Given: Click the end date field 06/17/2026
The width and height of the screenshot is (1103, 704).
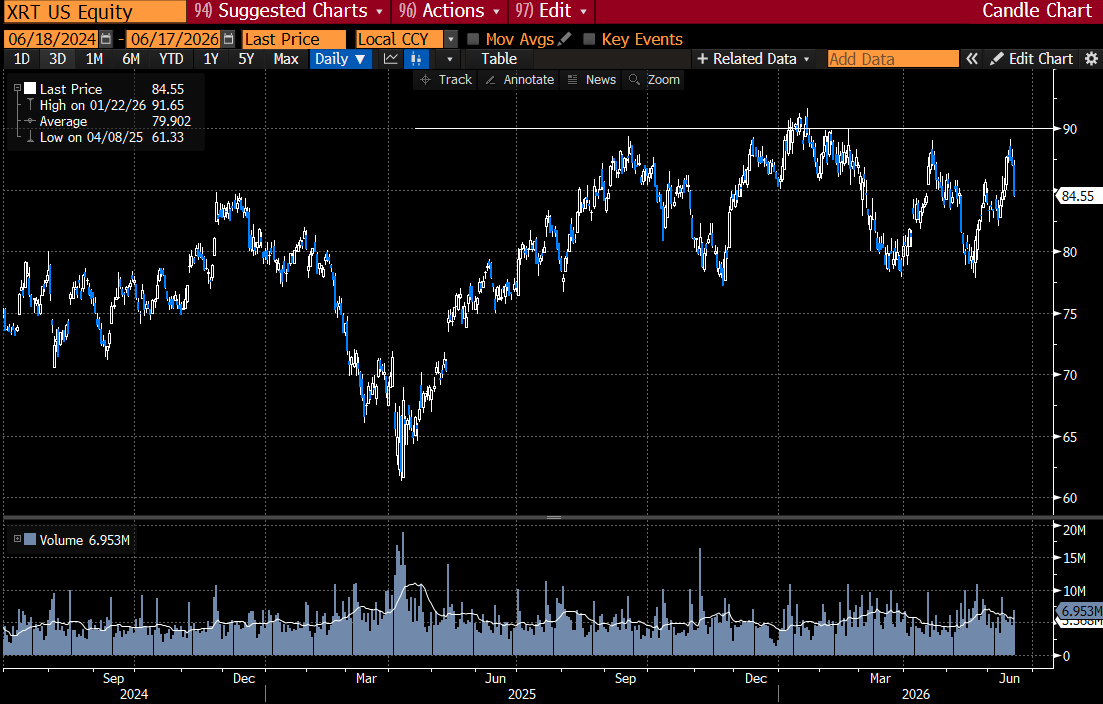Looking at the screenshot, I should click(x=174, y=39).
